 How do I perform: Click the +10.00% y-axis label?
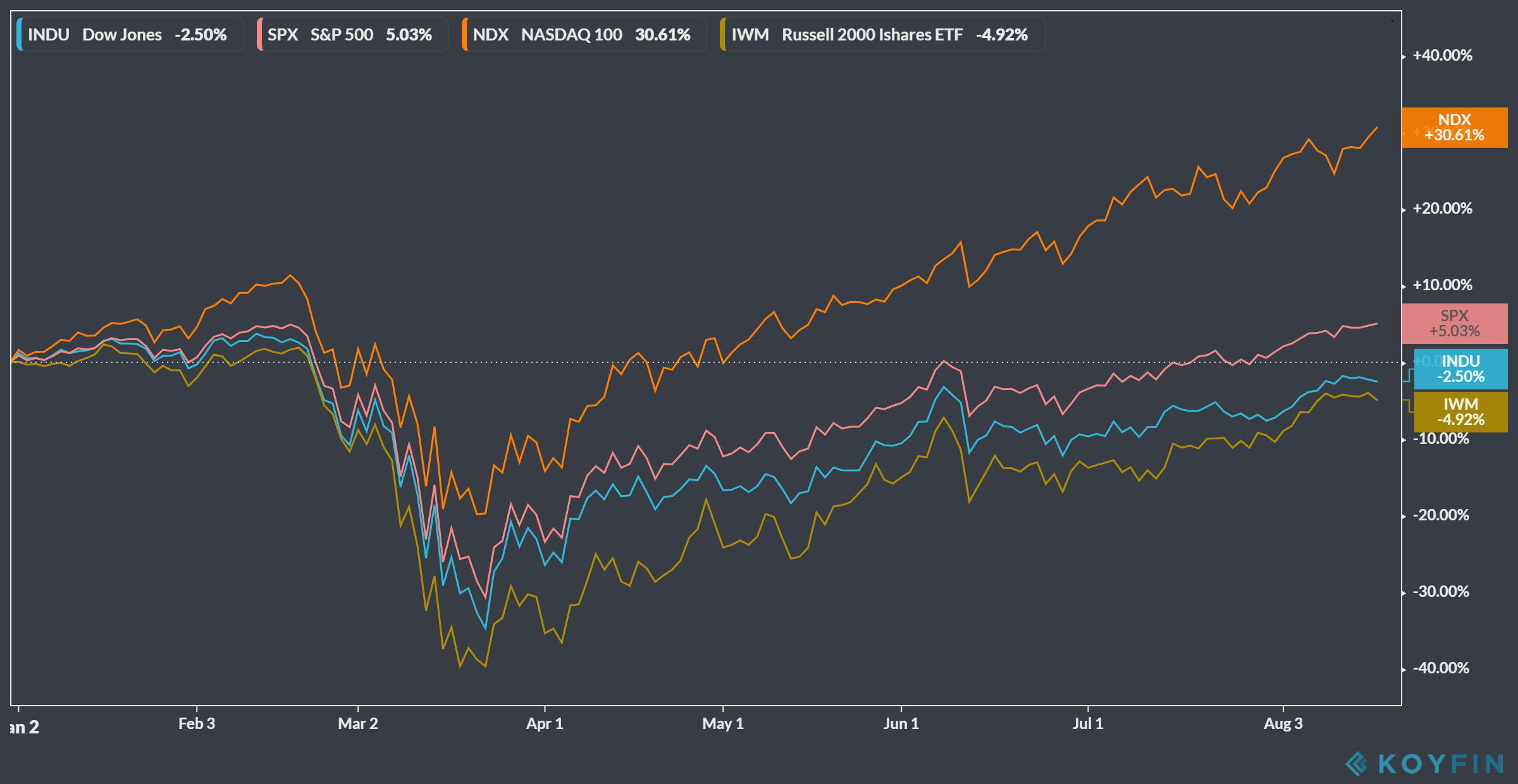coord(1442,285)
